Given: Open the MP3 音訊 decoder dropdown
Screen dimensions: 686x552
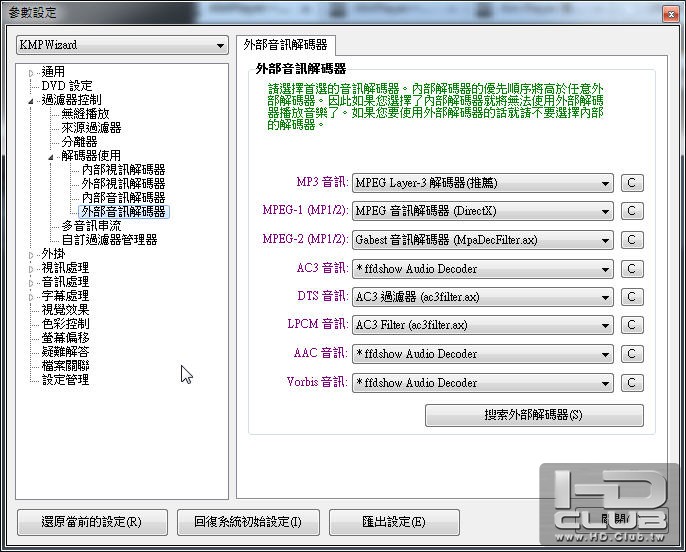Looking at the screenshot, I should click(483, 183).
